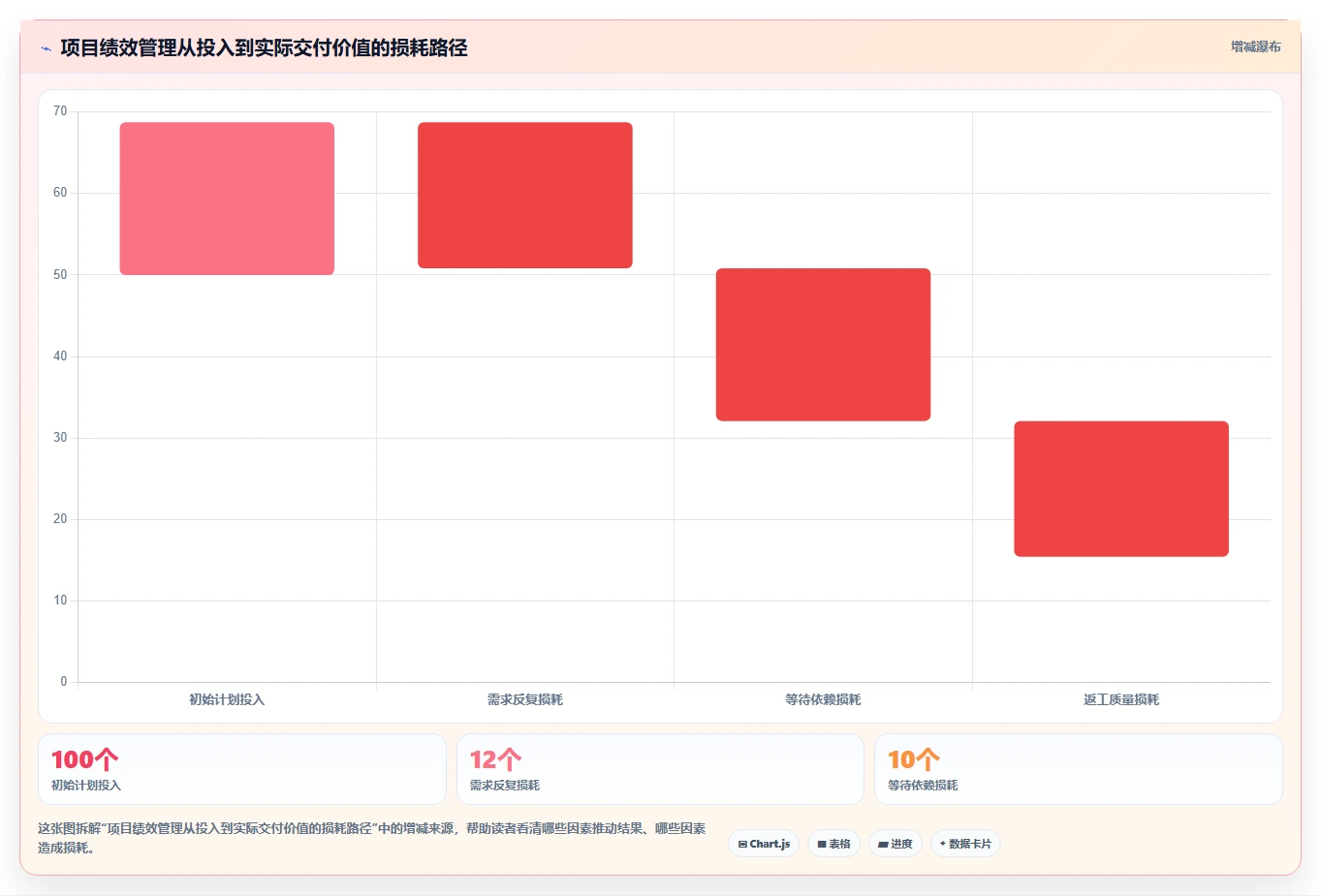The width and height of the screenshot is (1321, 896).
Task: Click the 初始计划投入 pink bar
Action: pyautogui.click(x=227, y=199)
